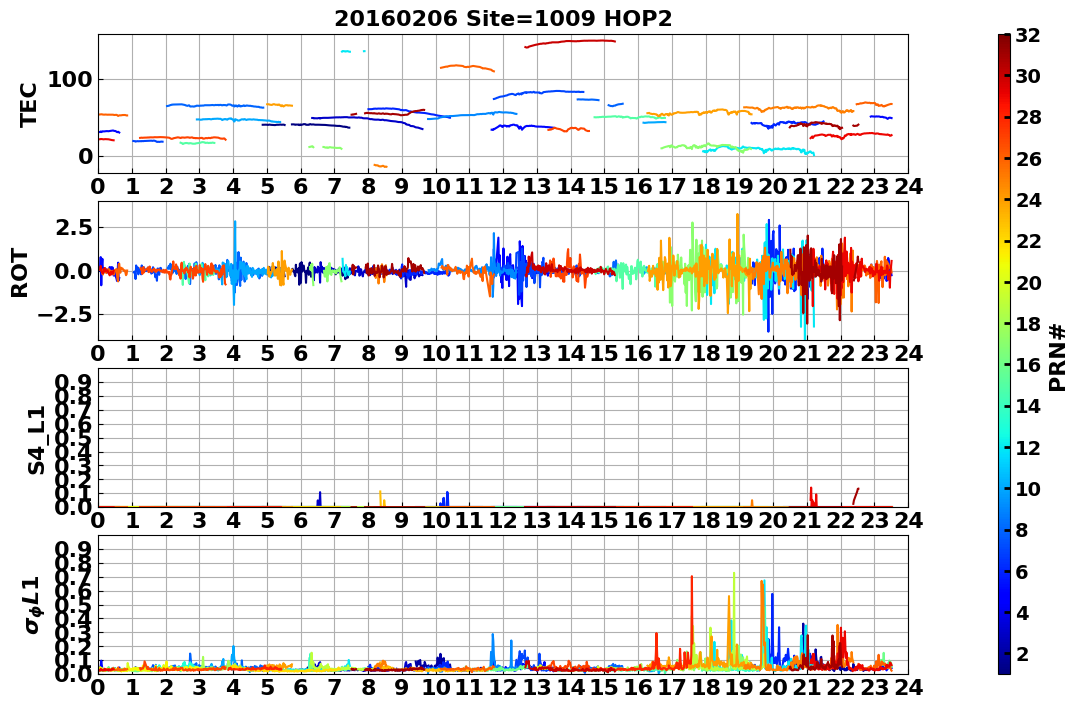Click the red sigma-phi peak near hour 17.5
Image resolution: width=1077 pixels, height=709 pixels.
click(x=692, y=618)
